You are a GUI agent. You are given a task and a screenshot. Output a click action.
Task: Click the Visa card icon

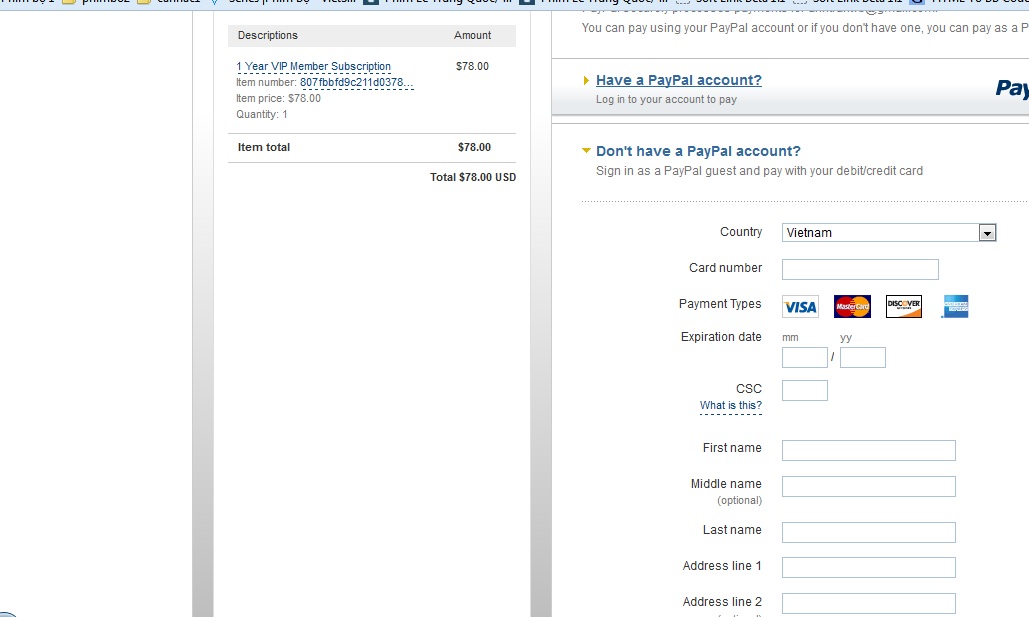(800, 307)
